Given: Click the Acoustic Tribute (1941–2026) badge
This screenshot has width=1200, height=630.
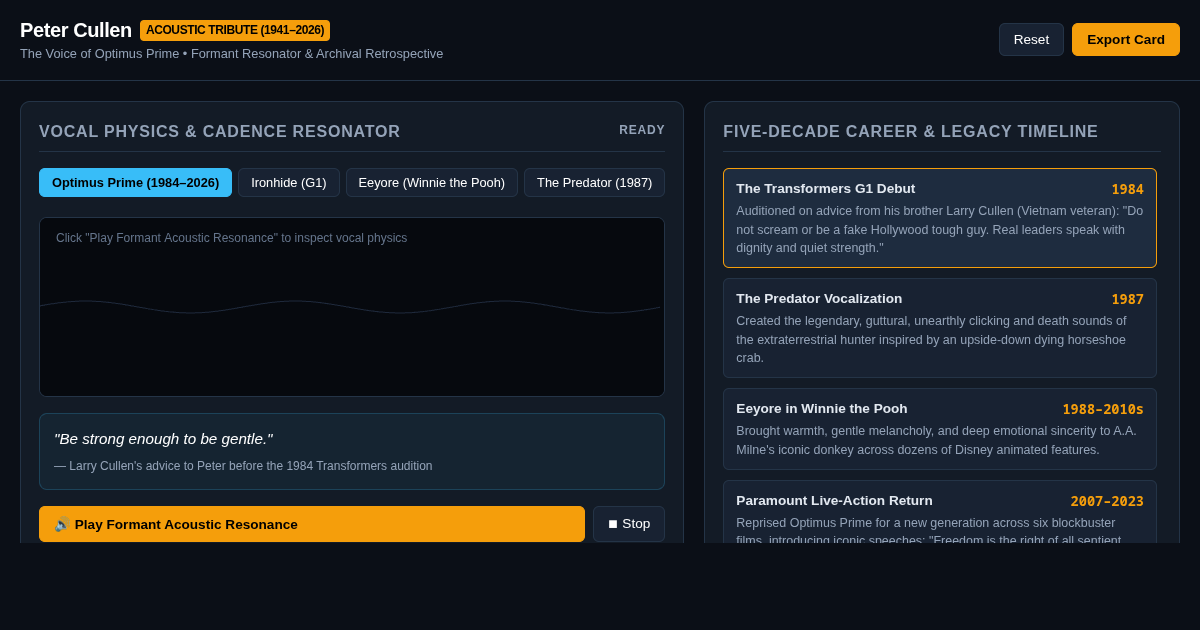Looking at the screenshot, I should click(x=235, y=30).
